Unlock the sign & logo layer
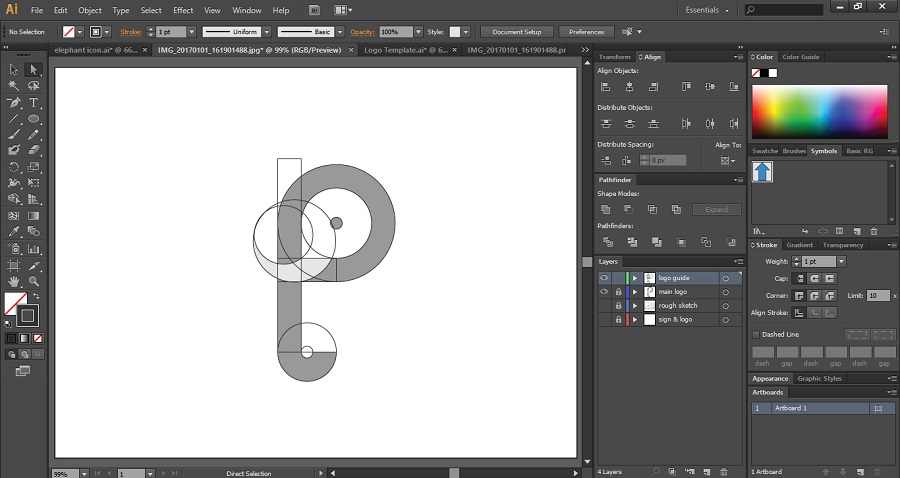Image resolution: width=900 pixels, height=478 pixels. point(618,320)
